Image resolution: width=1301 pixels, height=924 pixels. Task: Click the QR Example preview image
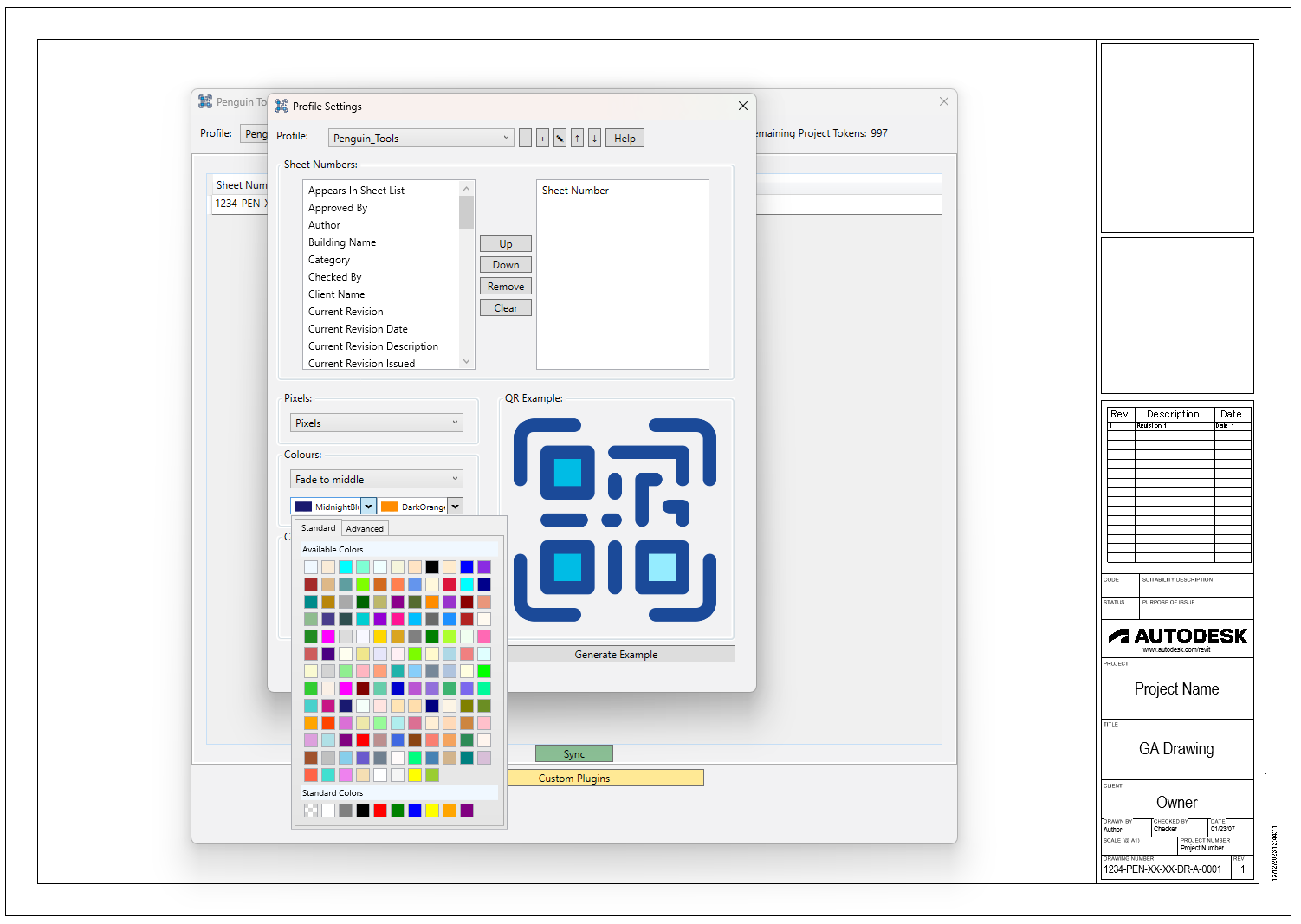(615, 520)
